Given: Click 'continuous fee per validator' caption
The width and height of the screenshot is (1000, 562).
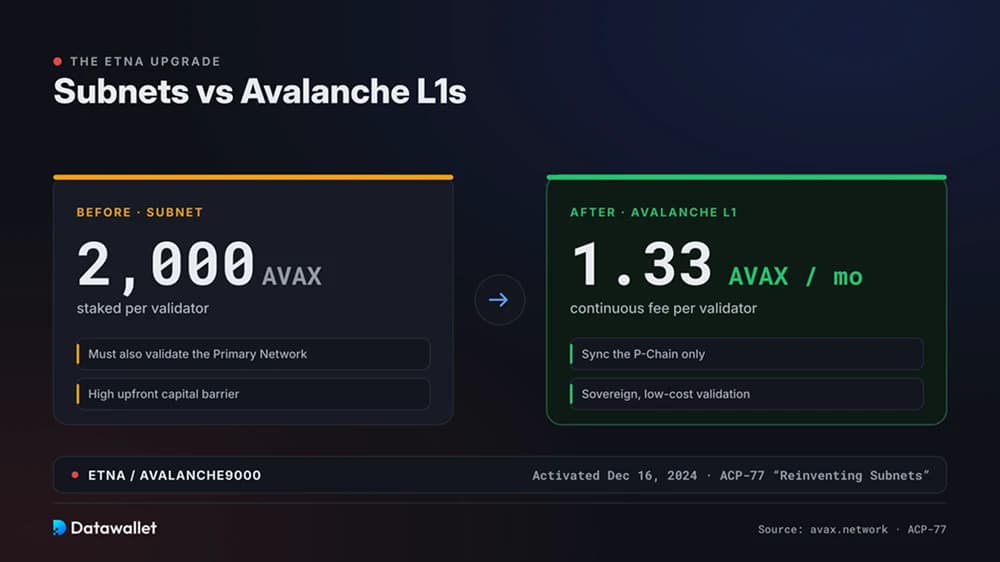Looking at the screenshot, I should pos(663,308).
